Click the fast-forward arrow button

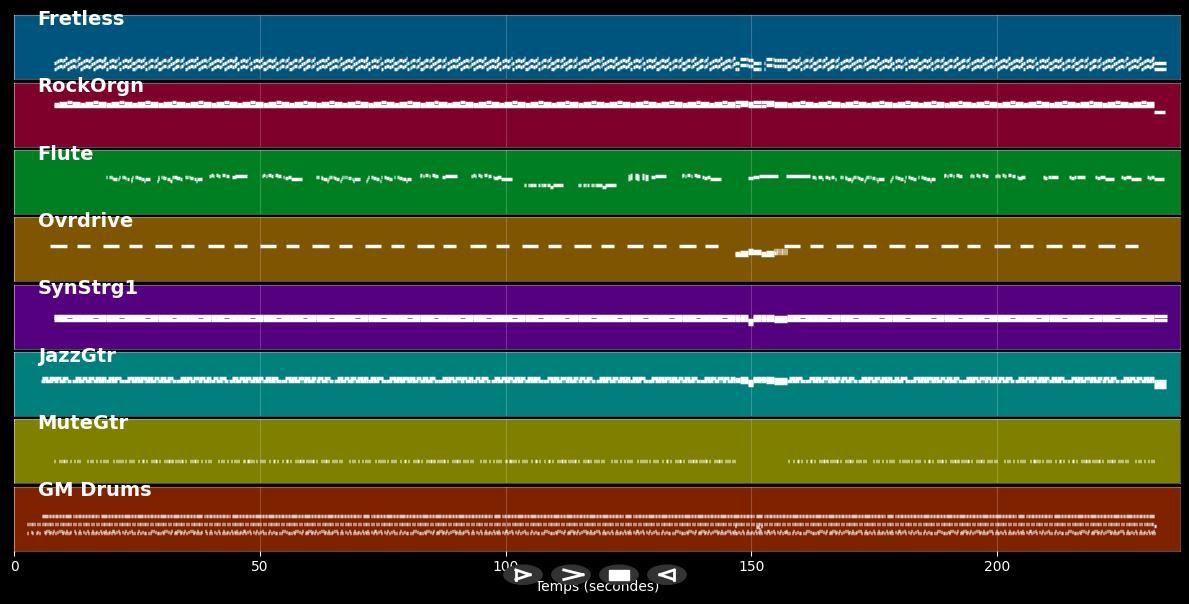click(572, 575)
